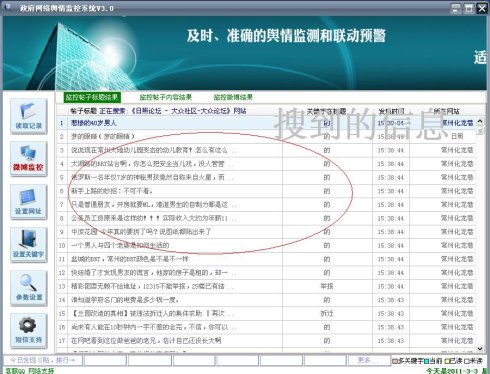Click row number 12 in the list
Viewport: 490px width, 374px height.
click(x=62, y=273)
